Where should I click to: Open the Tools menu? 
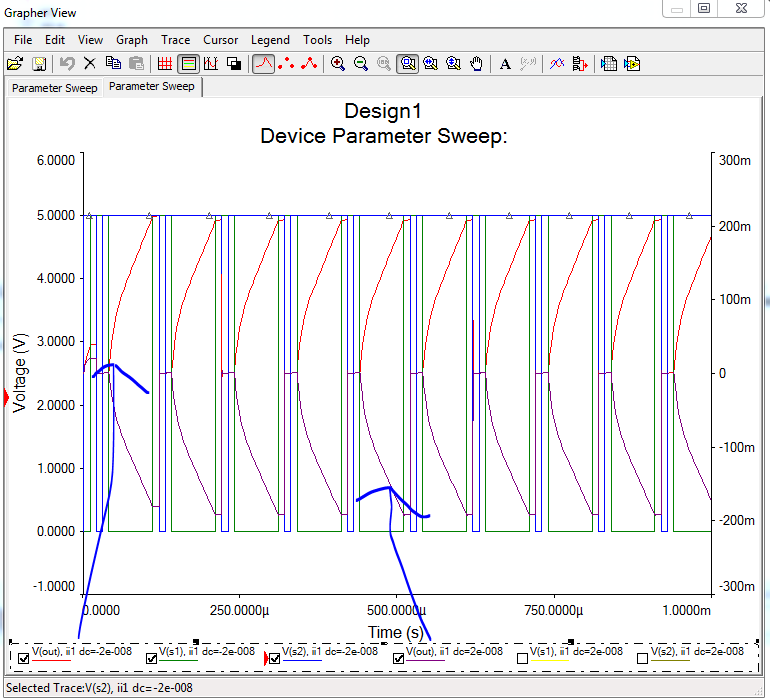pos(317,40)
